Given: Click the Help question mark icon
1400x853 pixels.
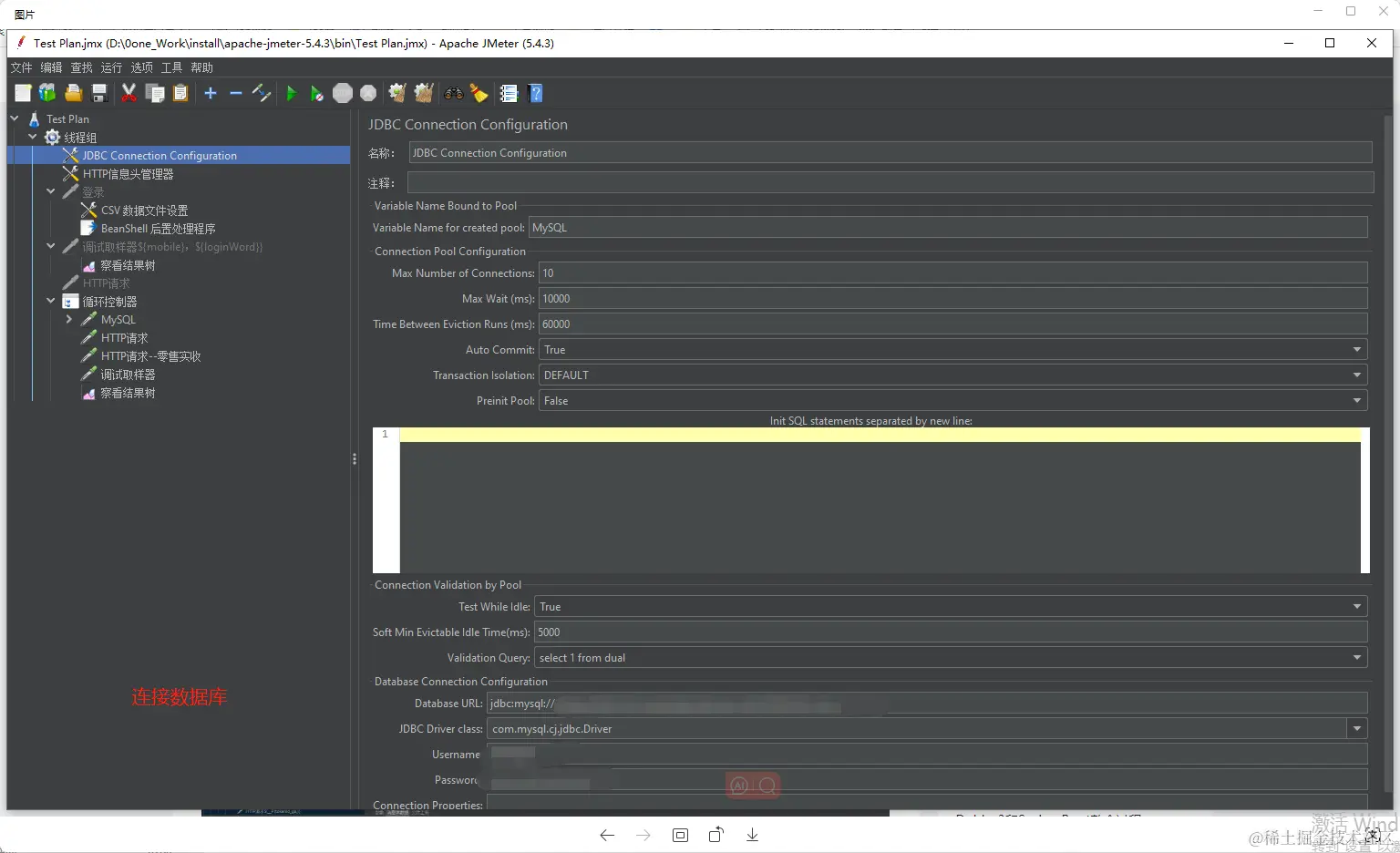Looking at the screenshot, I should coord(535,93).
